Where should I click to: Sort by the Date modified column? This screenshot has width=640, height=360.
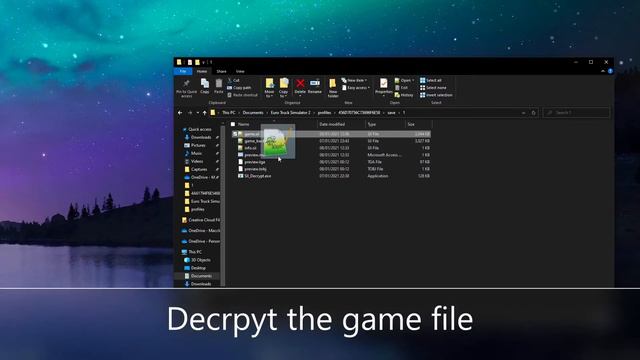pos(332,124)
